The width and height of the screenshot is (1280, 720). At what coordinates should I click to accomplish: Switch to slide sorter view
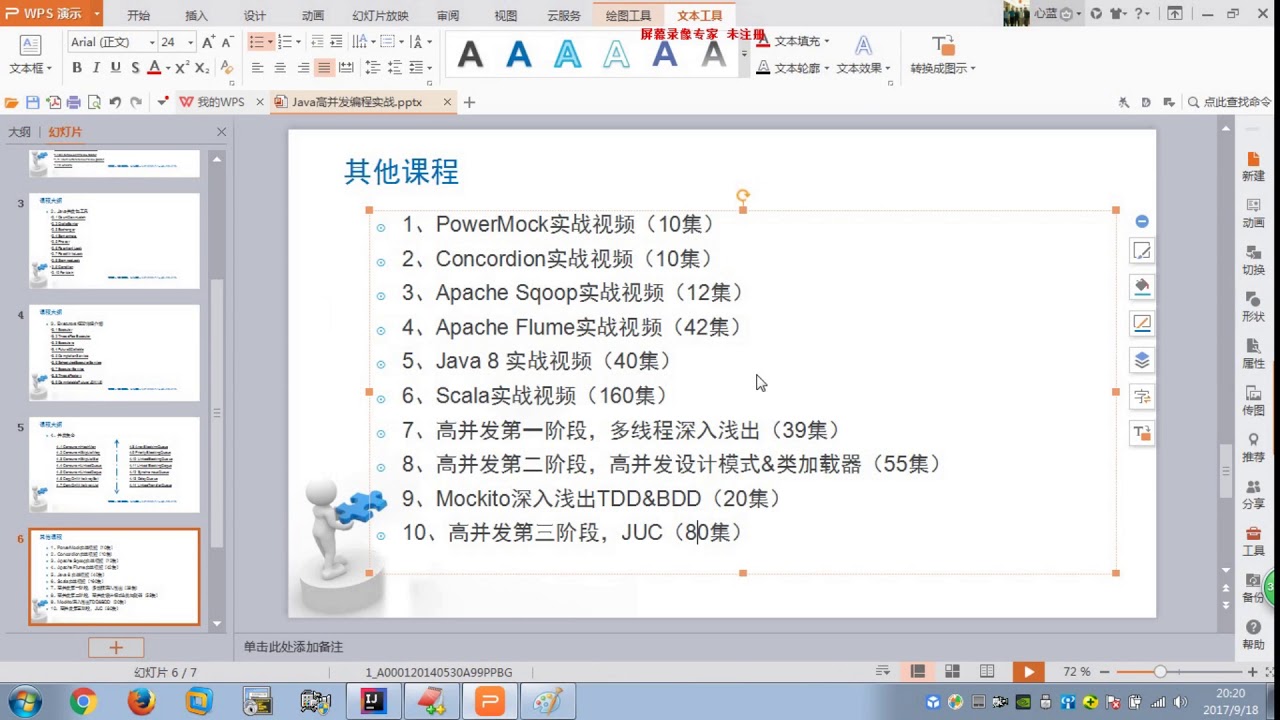[x=952, y=672]
